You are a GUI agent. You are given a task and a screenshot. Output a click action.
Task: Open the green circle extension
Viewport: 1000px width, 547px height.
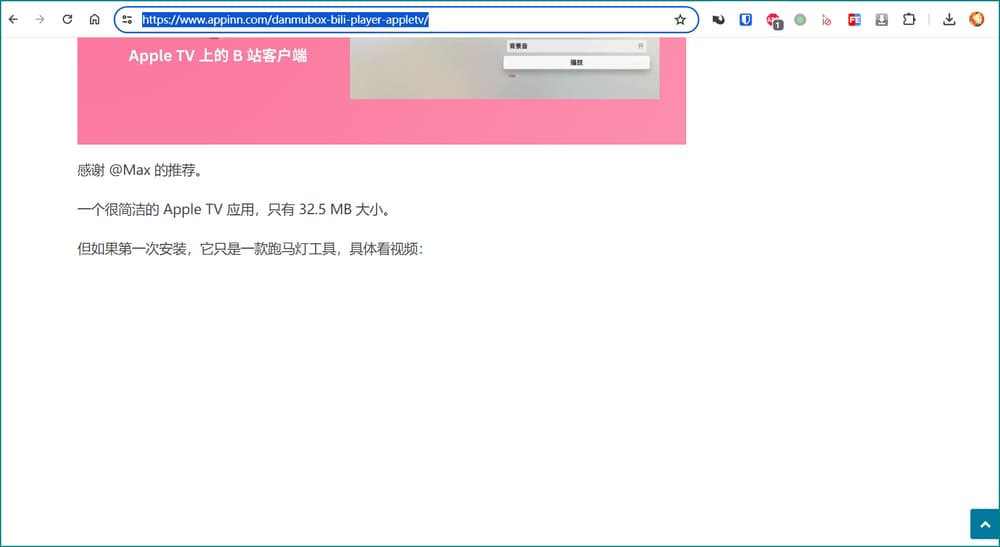tap(800, 19)
